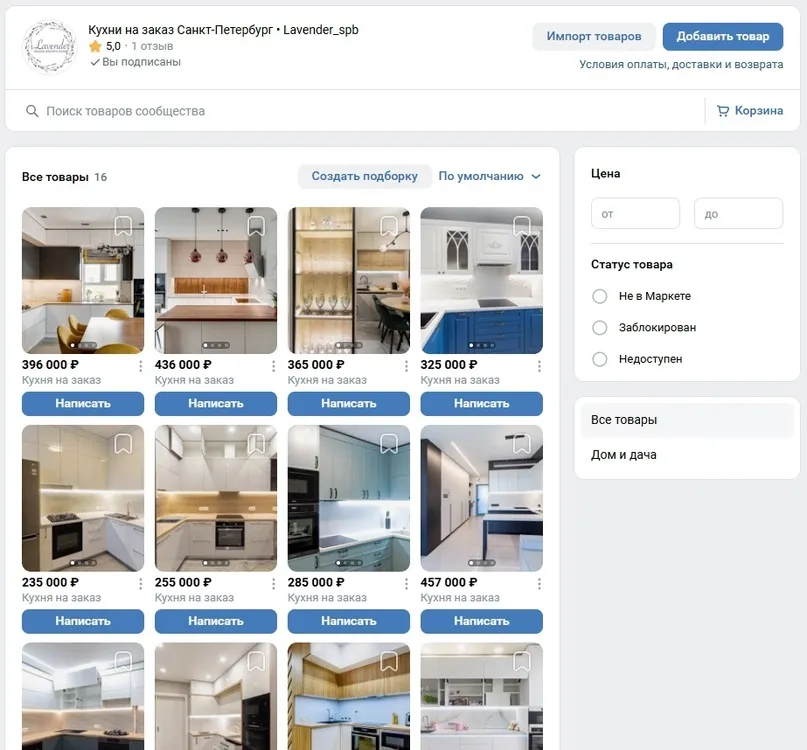Click the minimum price 'от' field
The image size is (807, 750).
tap(635, 214)
